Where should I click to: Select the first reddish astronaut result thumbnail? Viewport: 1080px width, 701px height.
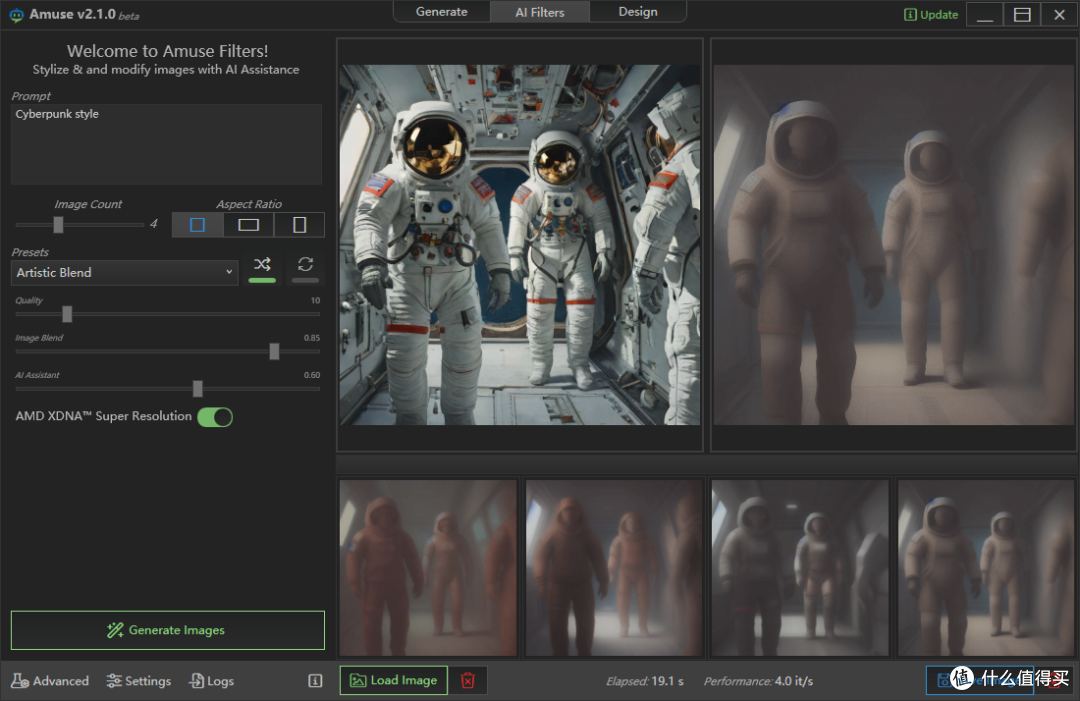point(428,568)
